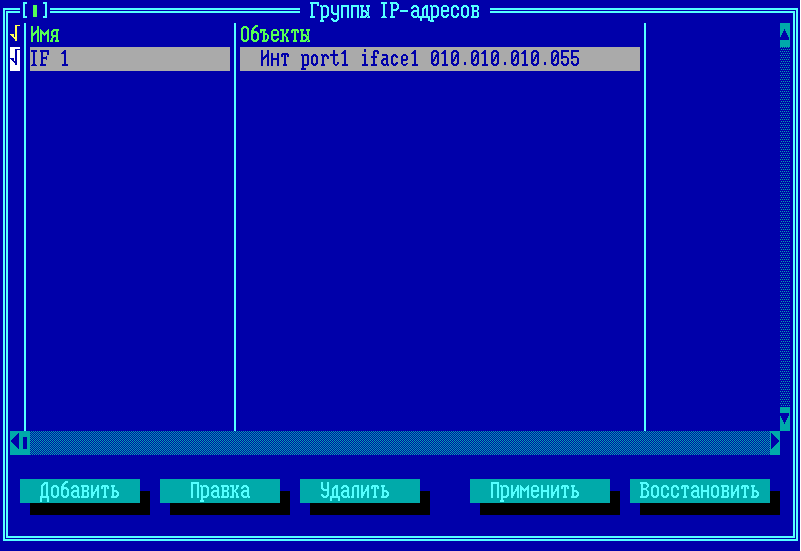Click the empty area below the Объекты list

[440, 250]
